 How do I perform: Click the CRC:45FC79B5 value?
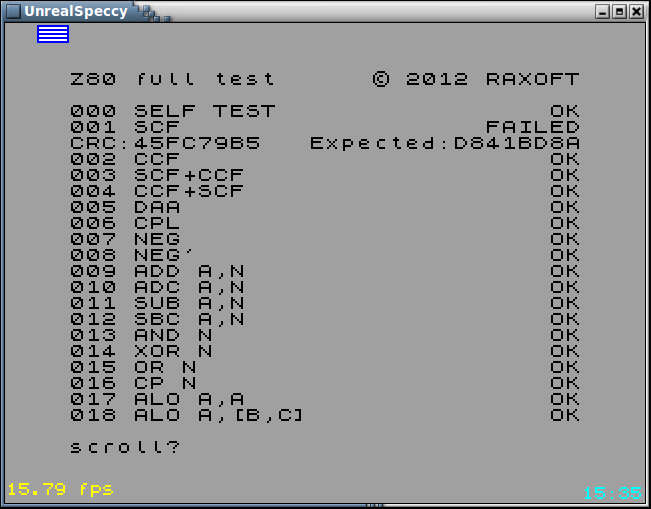point(165,143)
